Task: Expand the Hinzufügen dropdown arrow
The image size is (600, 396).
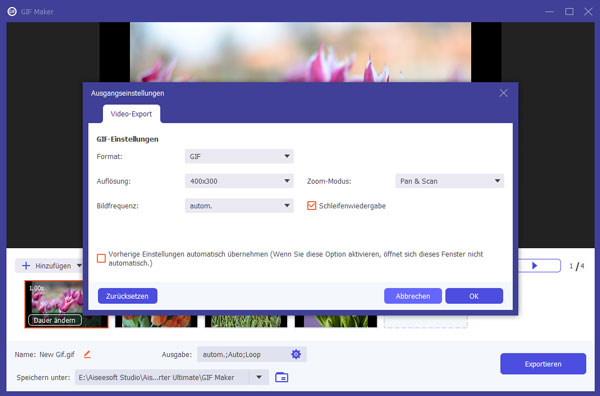Action: 79,266
